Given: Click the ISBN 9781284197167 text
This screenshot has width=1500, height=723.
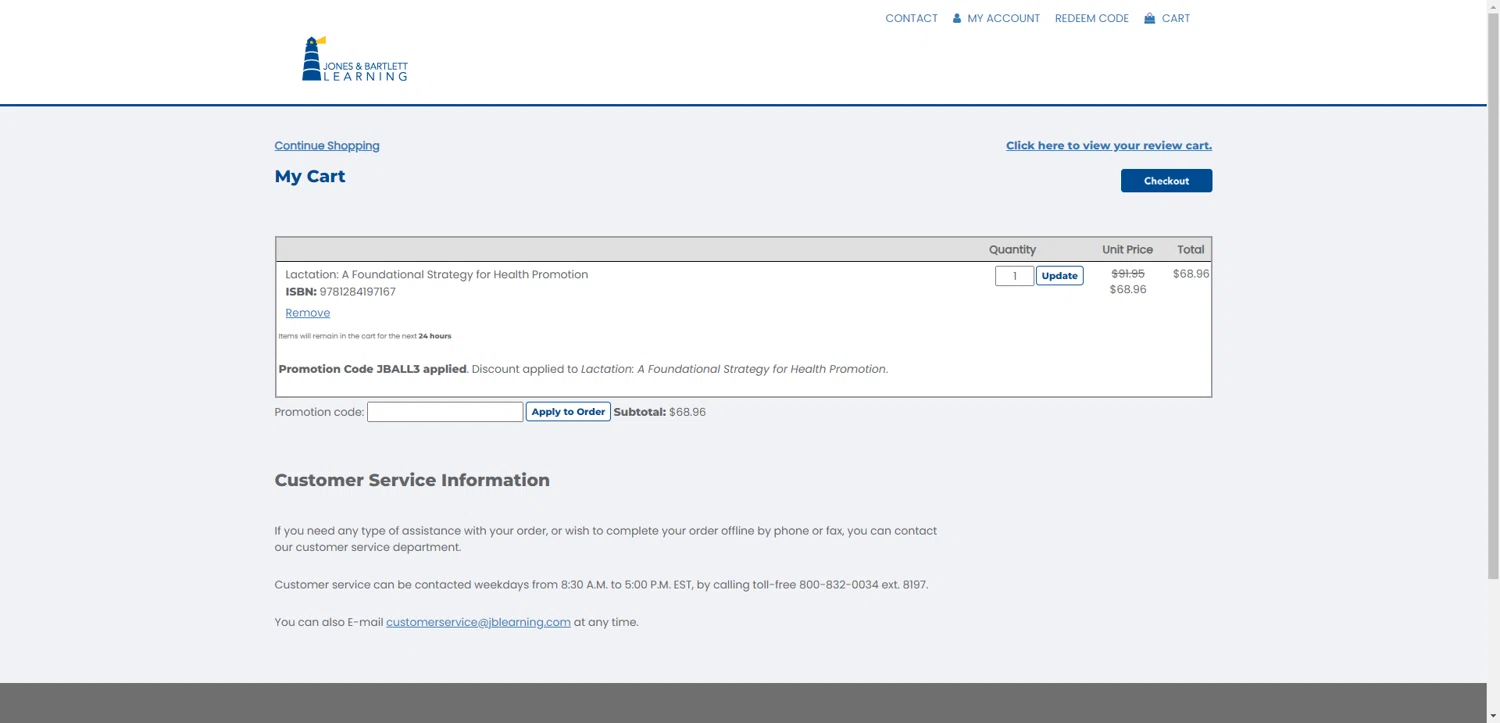Looking at the screenshot, I should point(340,292).
